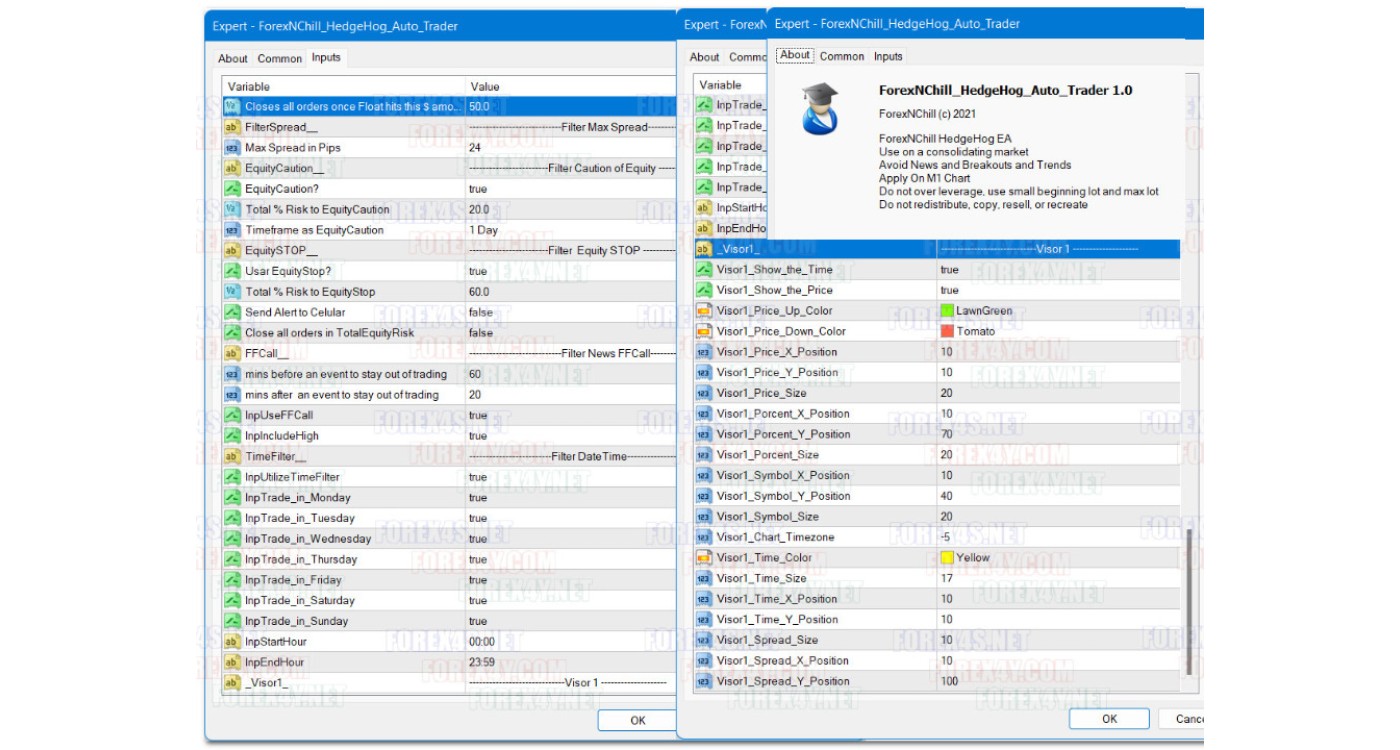Click the icon next to EquityCaution?

coord(231,189)
